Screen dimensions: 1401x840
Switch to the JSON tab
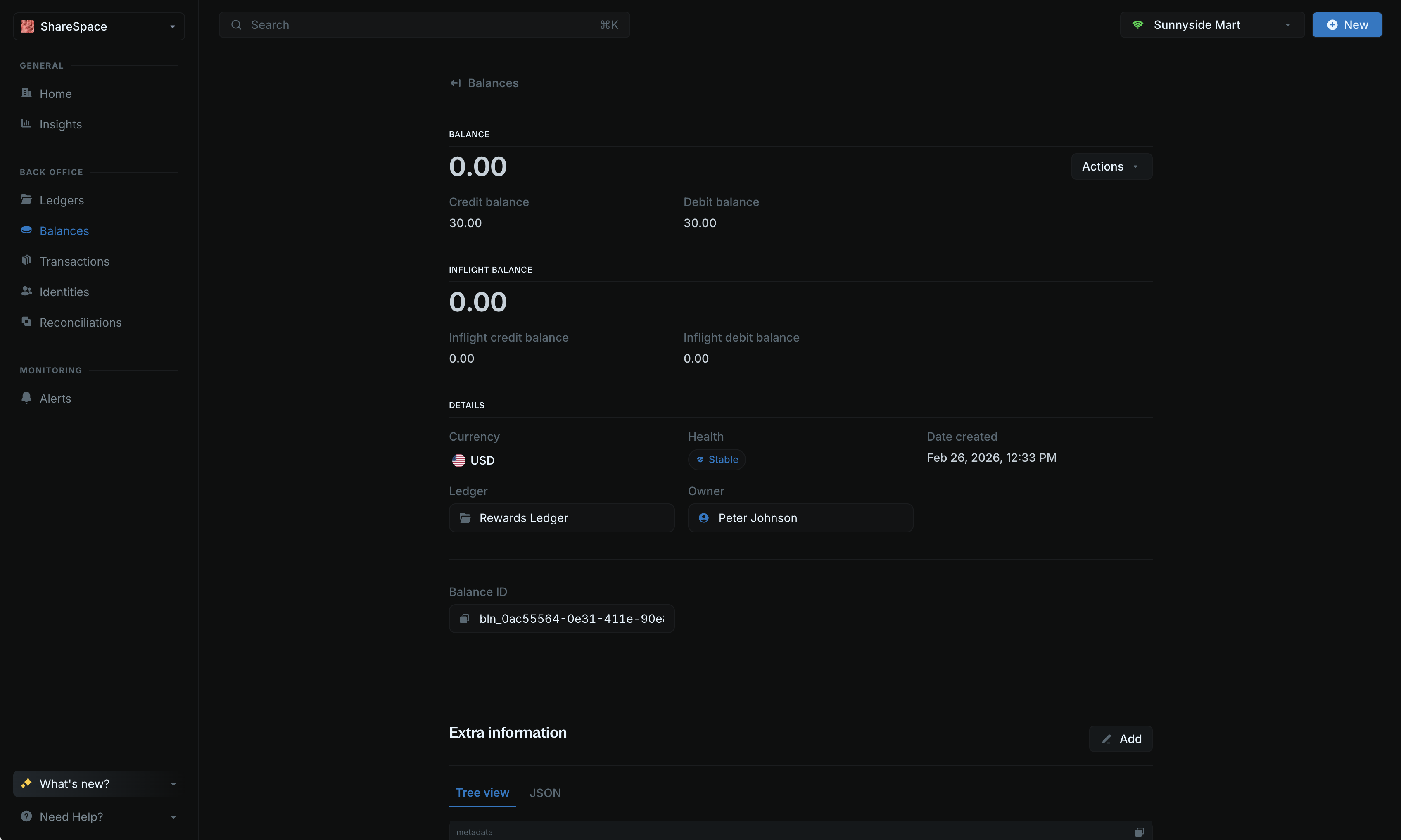544,793
